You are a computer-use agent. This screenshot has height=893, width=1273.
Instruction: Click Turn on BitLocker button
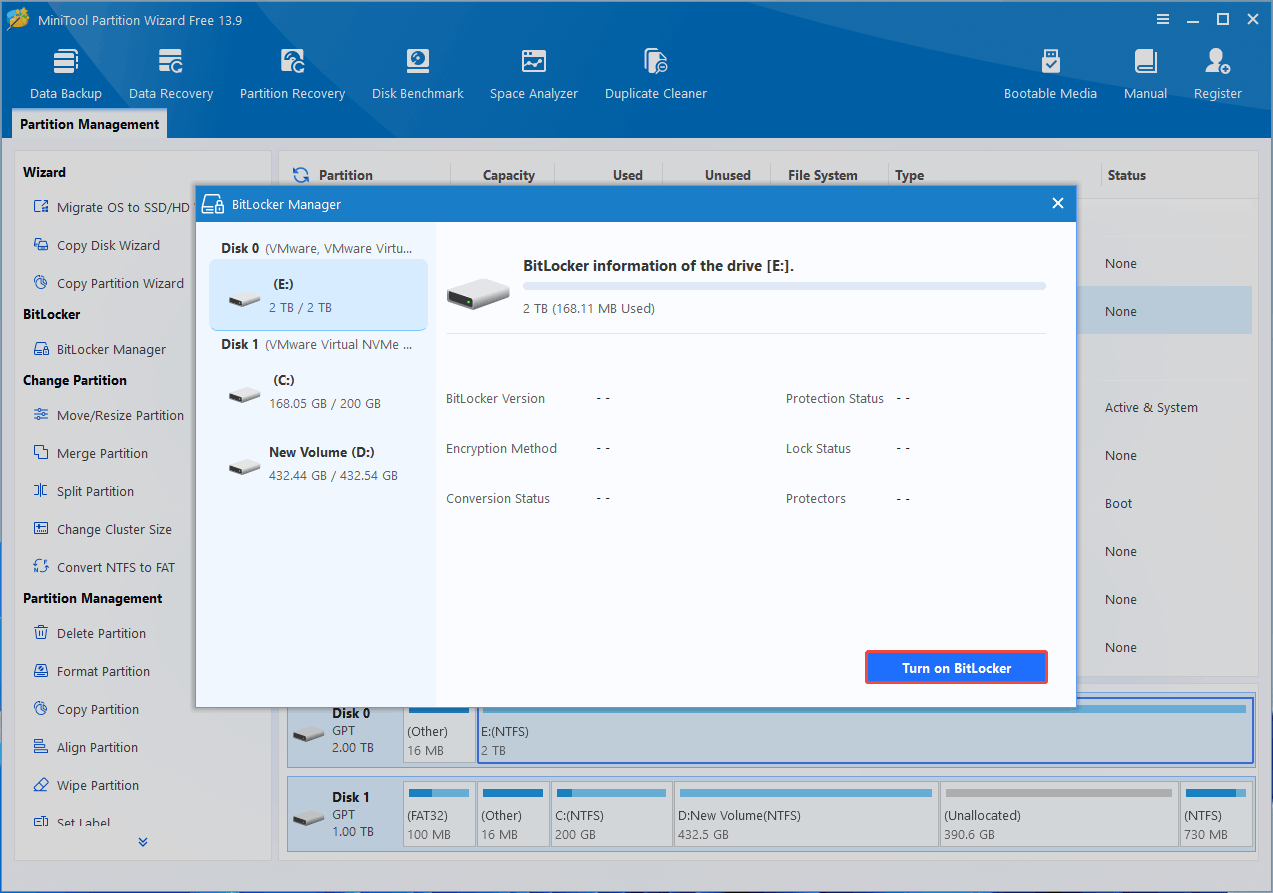point(956,668)
